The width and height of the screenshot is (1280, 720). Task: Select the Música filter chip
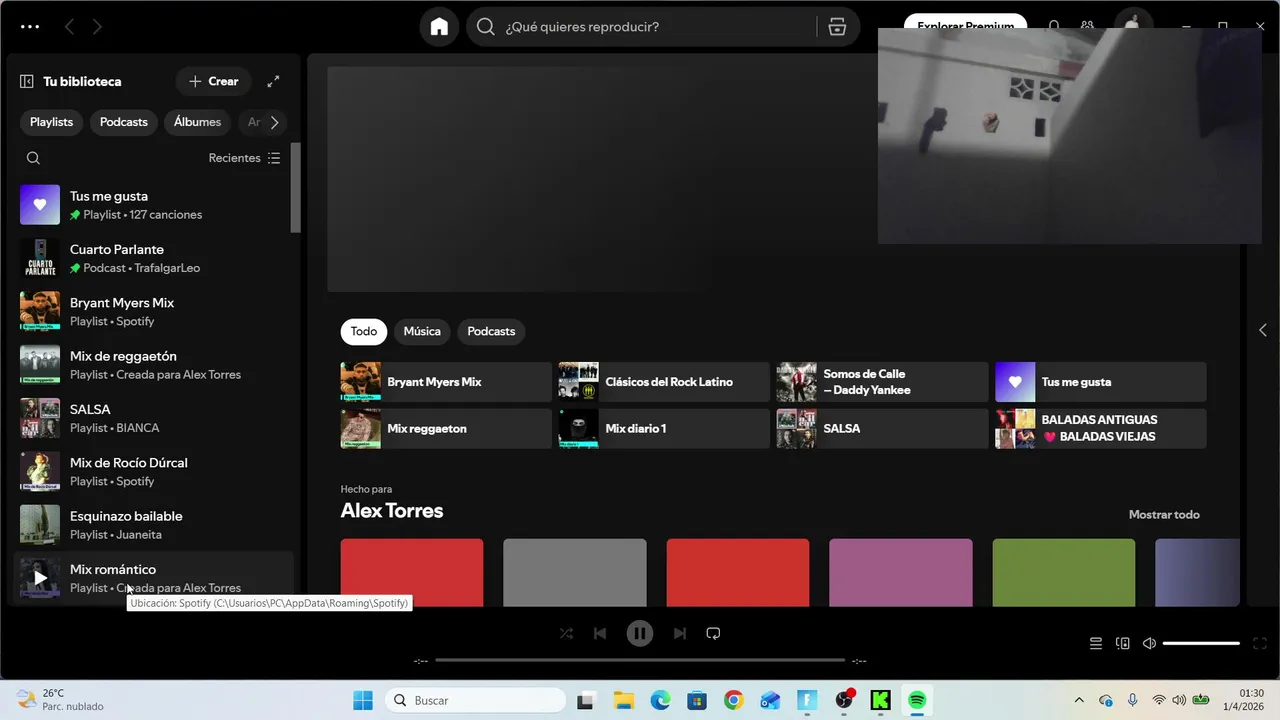[x=422, y=331]
